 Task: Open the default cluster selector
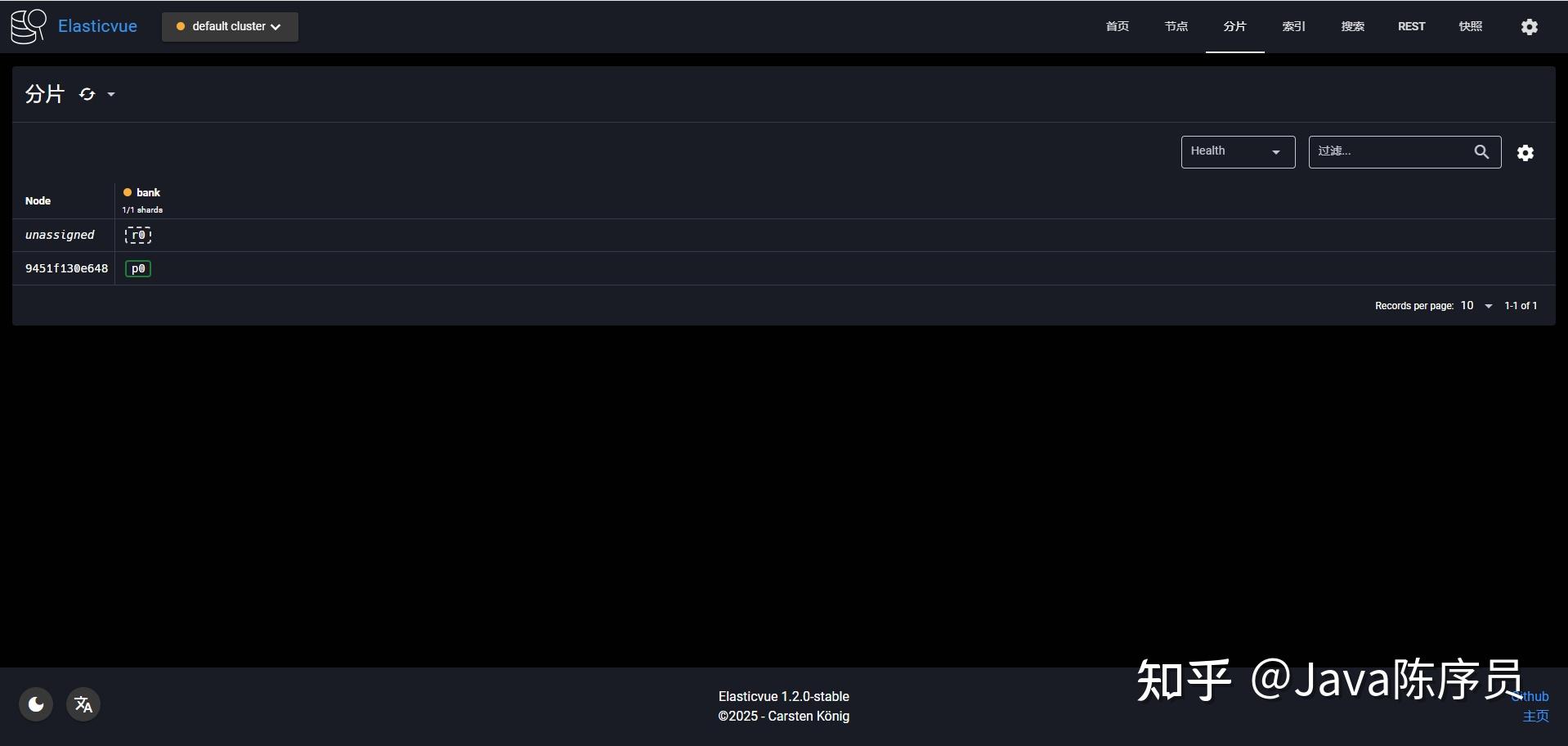tap(229, 26)
